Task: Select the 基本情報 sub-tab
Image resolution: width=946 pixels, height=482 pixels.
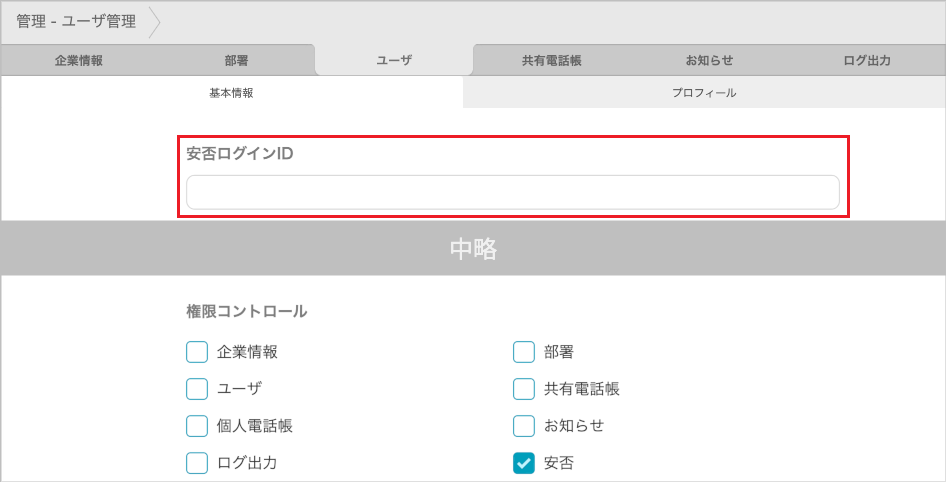Action: (x=231, y=93)
